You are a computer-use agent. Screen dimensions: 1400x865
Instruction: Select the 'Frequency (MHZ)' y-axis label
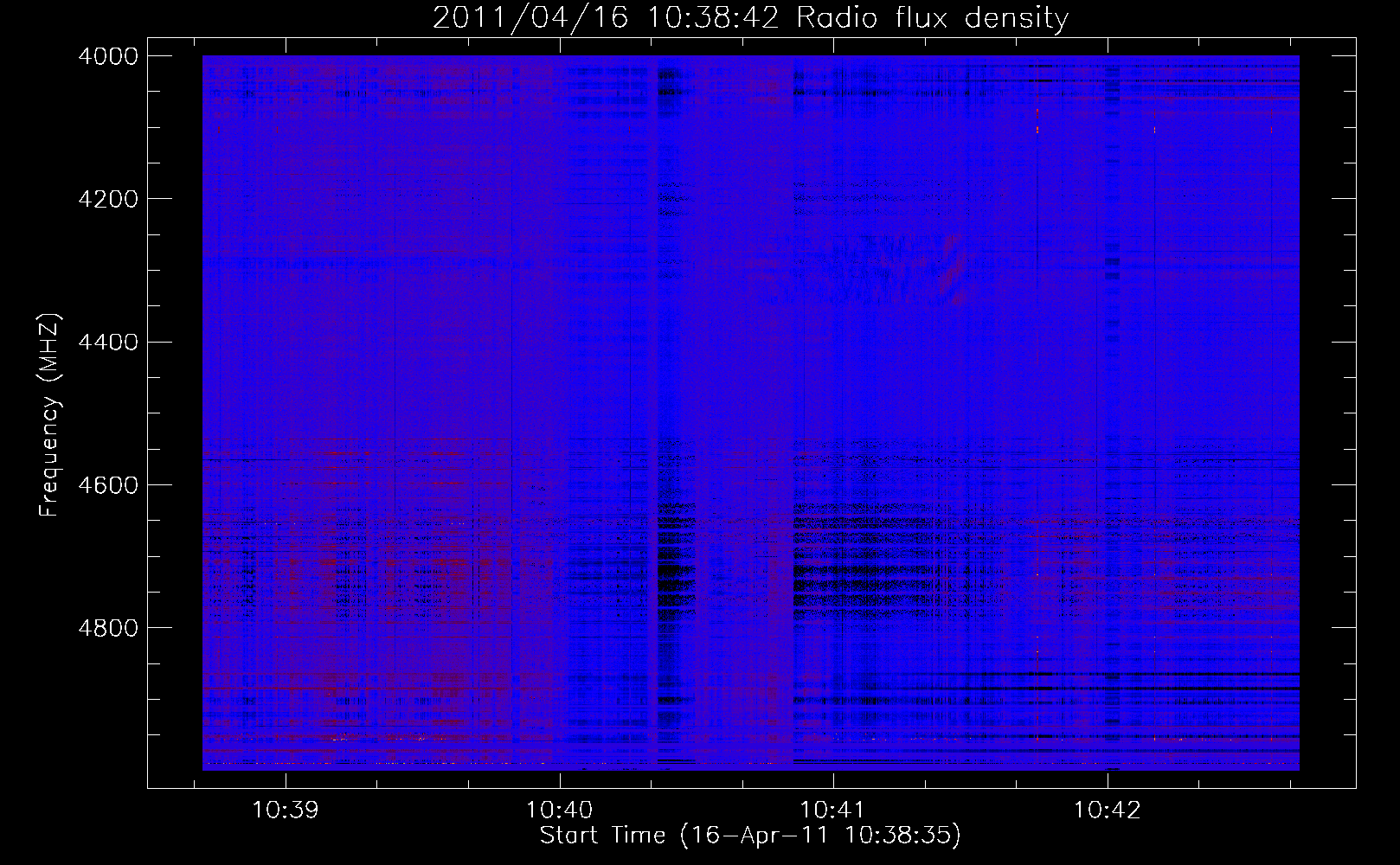[50, 415]
